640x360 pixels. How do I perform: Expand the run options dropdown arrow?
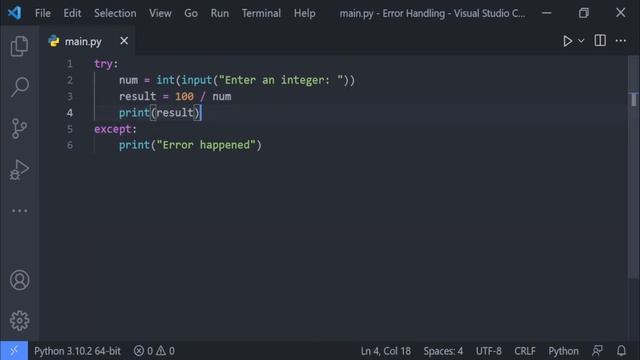pyautogui.click(x=581, y=41)
